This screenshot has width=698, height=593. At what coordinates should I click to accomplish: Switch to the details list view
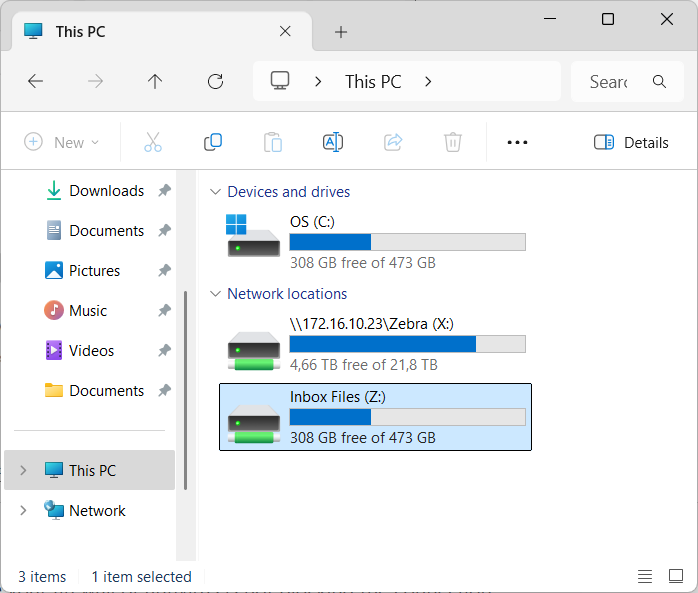[x=645, y=576]
